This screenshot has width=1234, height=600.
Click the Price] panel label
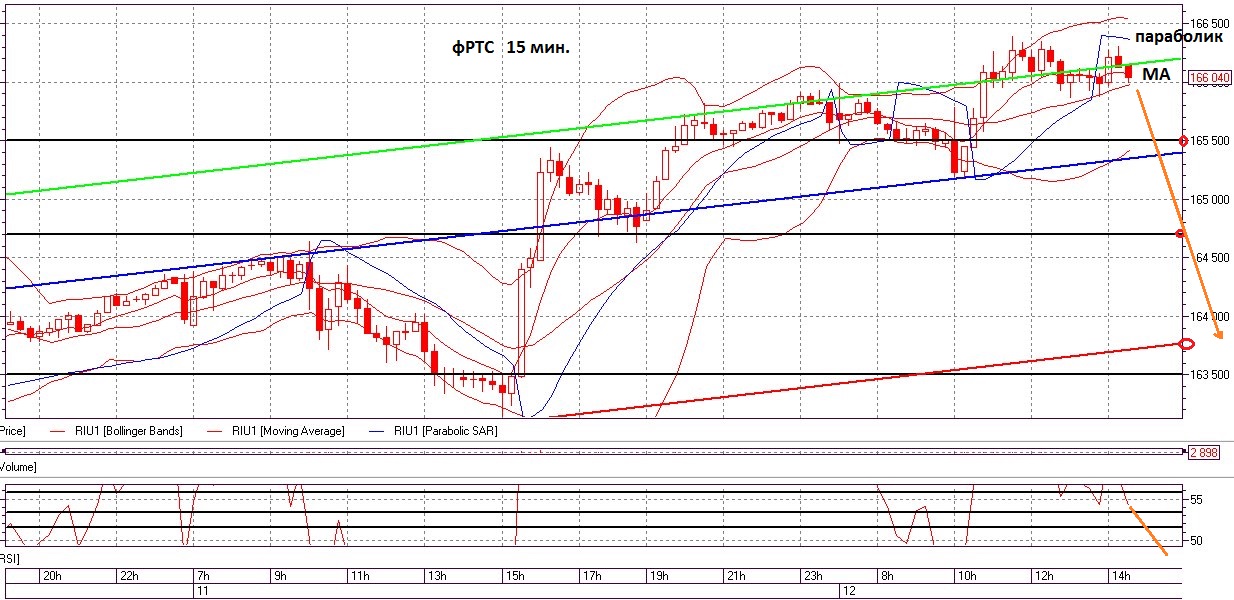pyautogui.click(x=12, y=431)
